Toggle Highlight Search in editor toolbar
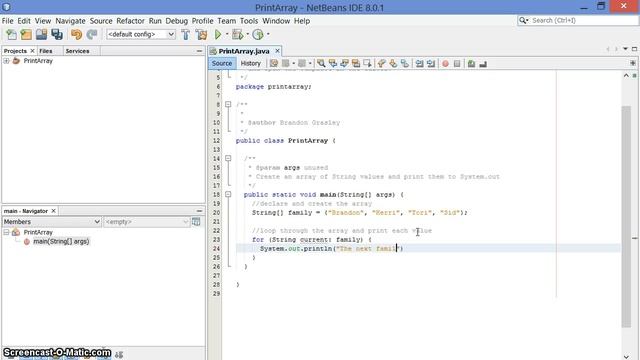 coord(356,63)
